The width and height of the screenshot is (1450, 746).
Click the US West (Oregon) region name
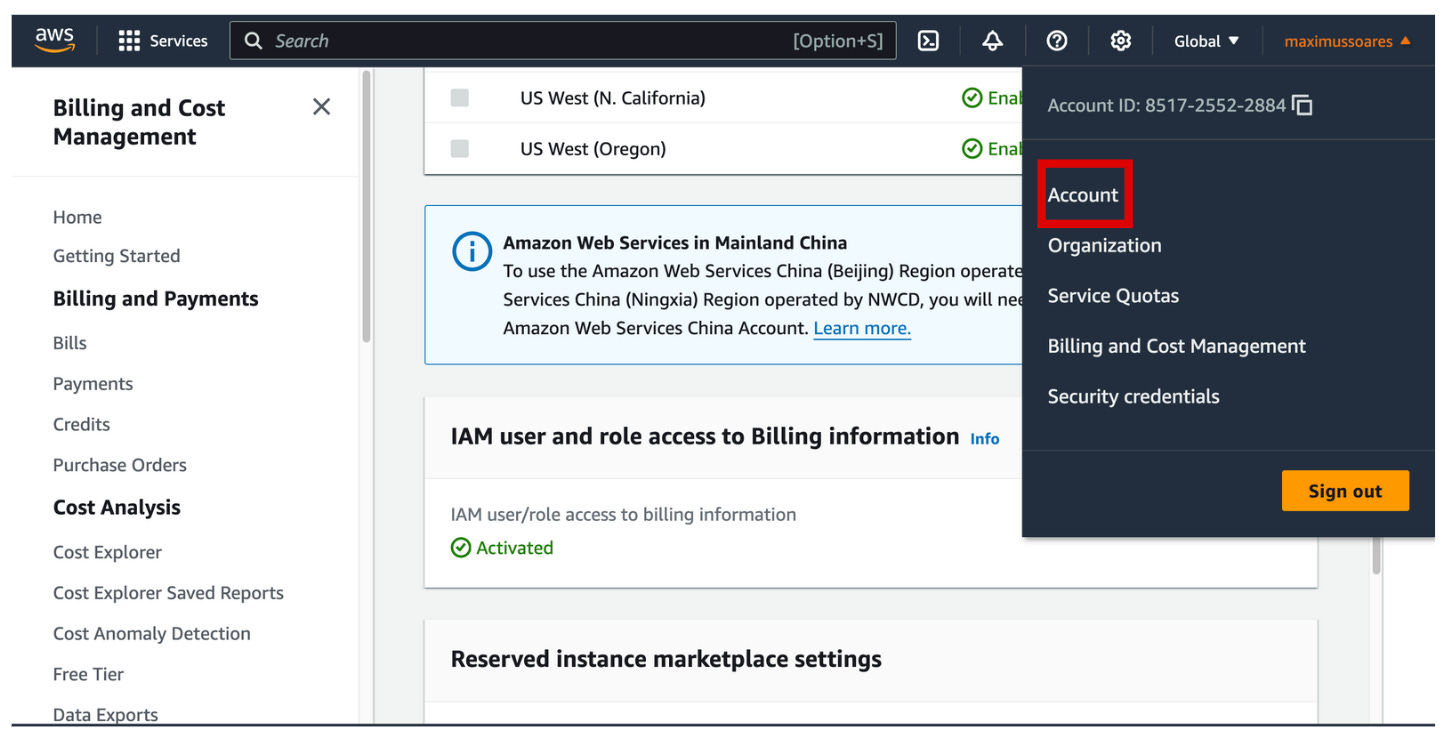[x=593, y=149]
